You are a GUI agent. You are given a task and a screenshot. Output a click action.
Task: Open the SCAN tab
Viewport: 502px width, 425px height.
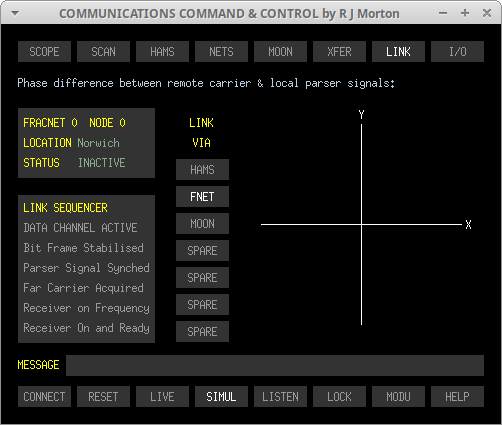(103, 52)
